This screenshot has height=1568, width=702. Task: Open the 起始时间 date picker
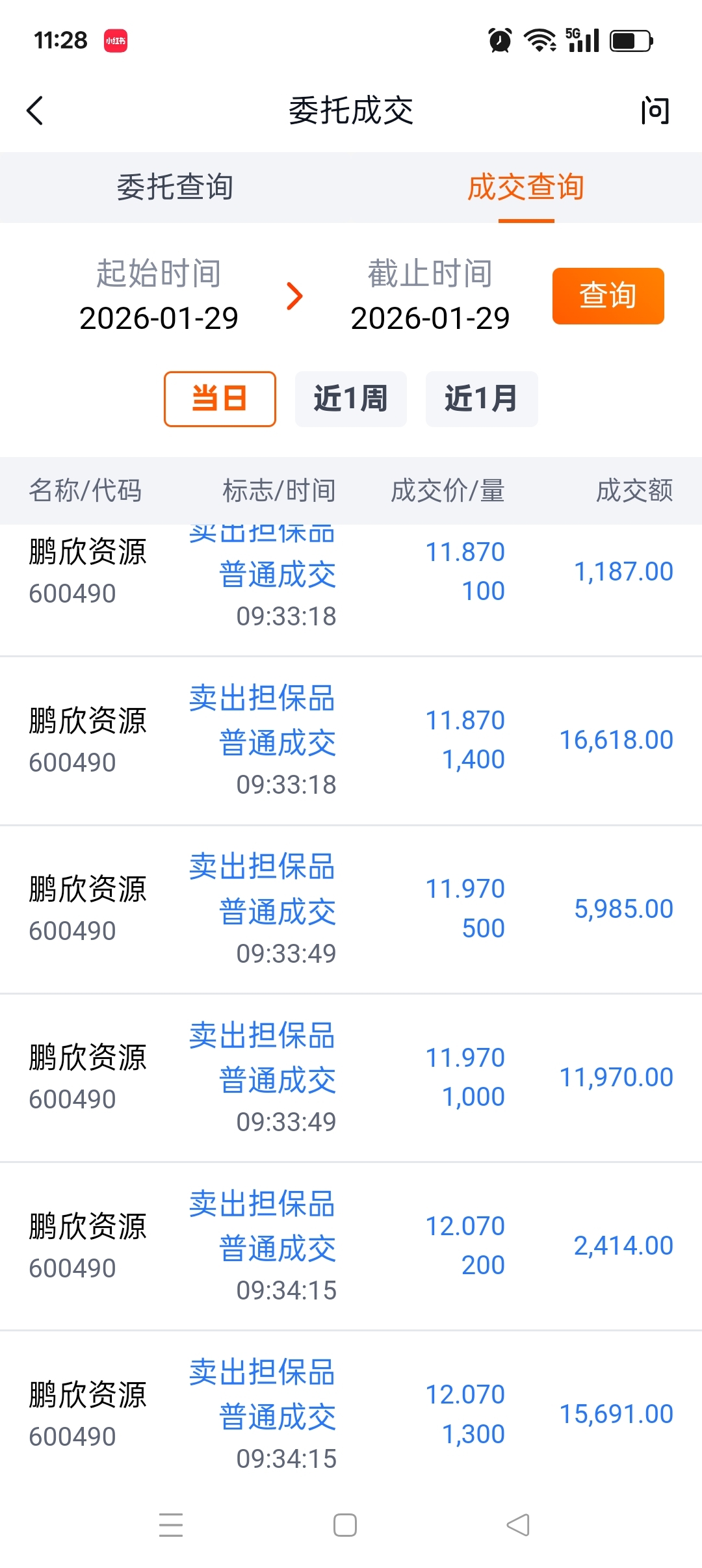pyautogui.click(x=159, y=296)
